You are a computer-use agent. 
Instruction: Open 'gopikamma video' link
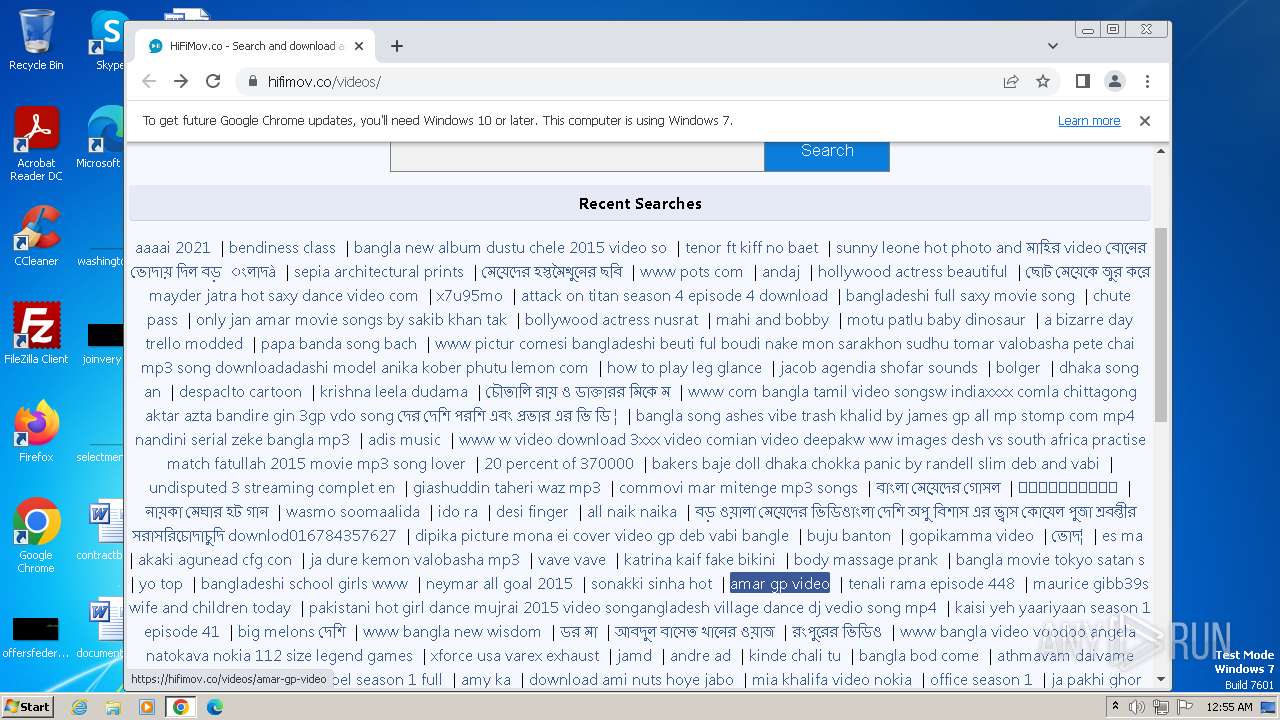point(971,536)
